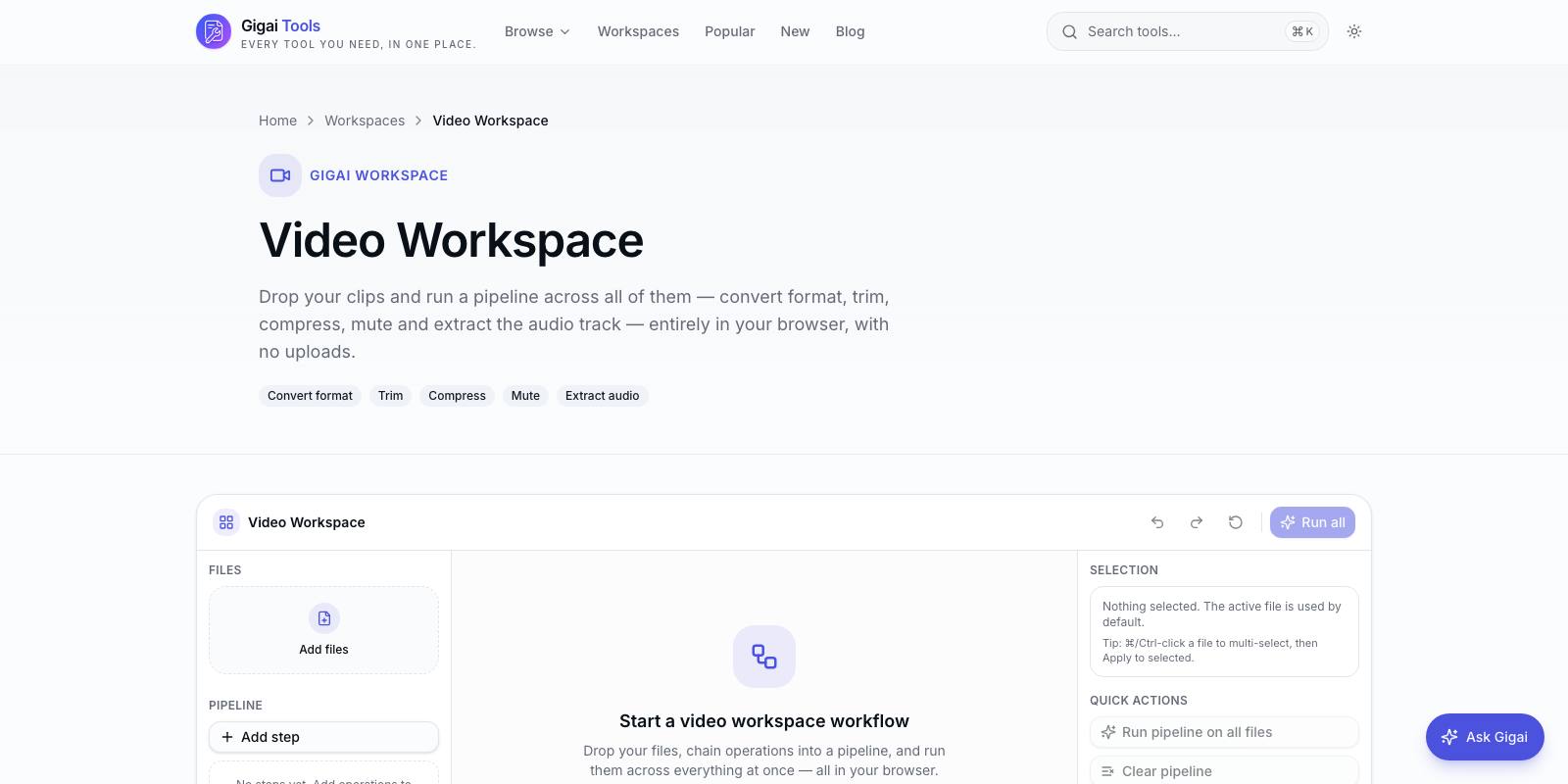Image resolution: width=1568 pixels, height=784 pixels.
Task: Select the Compress tag
Action: point(457,396)
